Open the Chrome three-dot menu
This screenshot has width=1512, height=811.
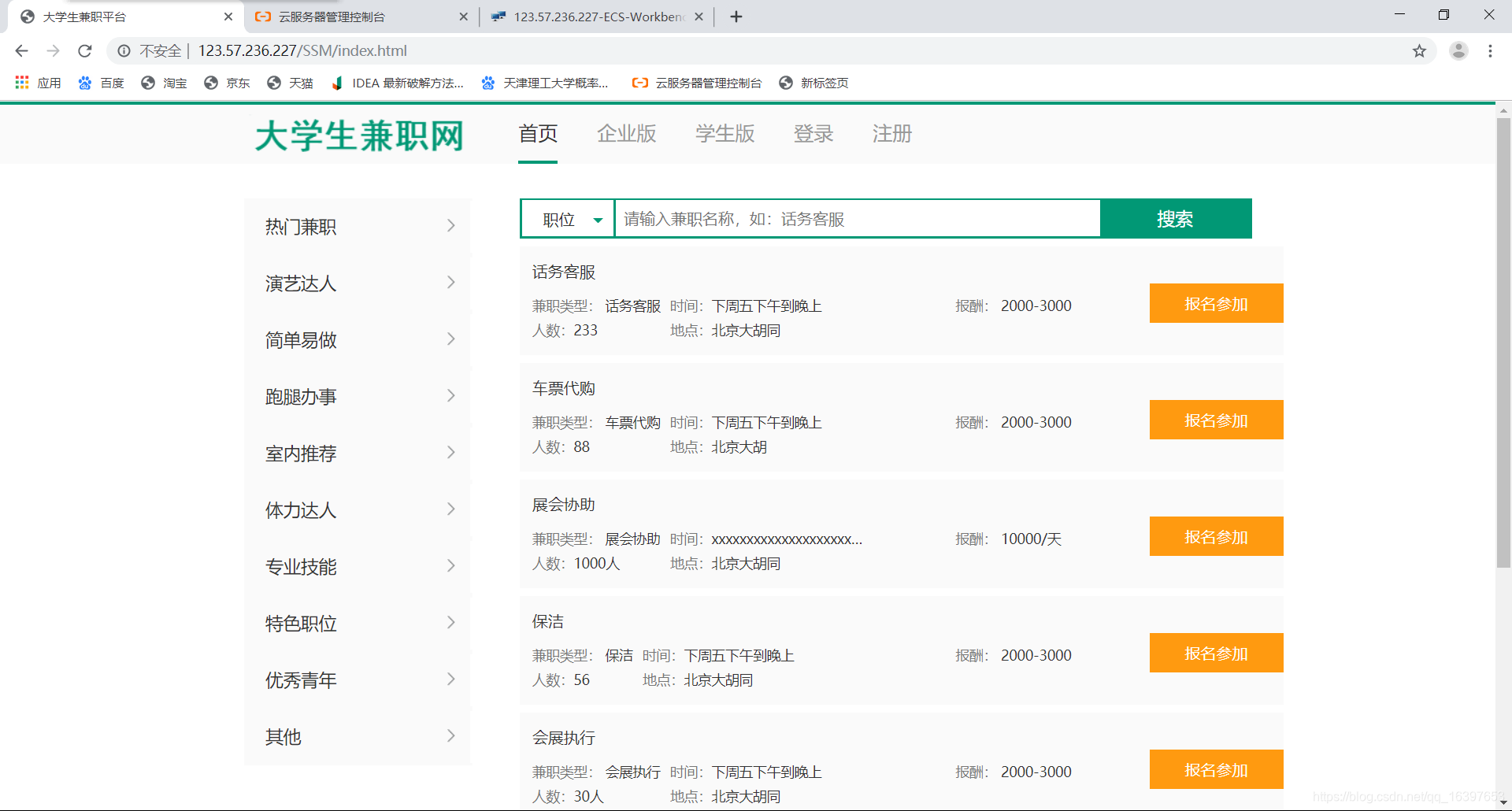[x=1490, y=51]
